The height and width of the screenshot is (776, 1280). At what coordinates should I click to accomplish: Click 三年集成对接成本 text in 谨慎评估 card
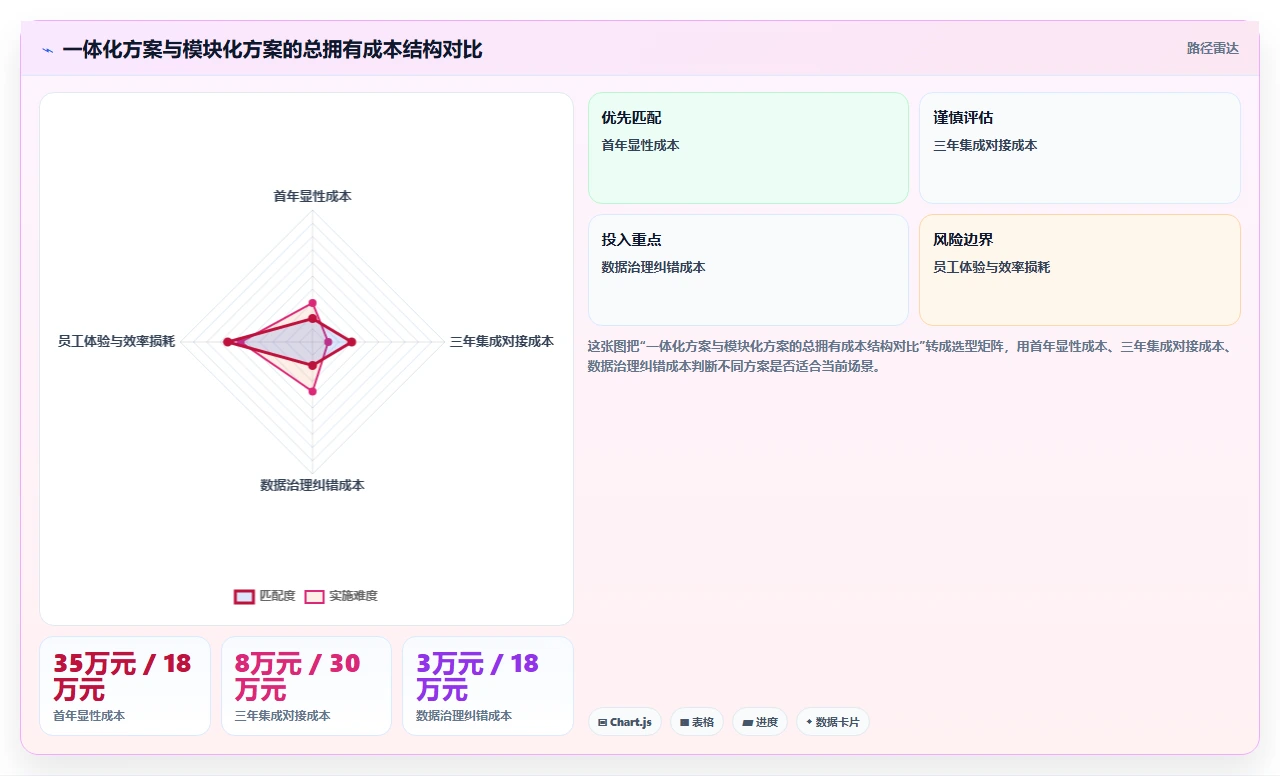(985, 146)
